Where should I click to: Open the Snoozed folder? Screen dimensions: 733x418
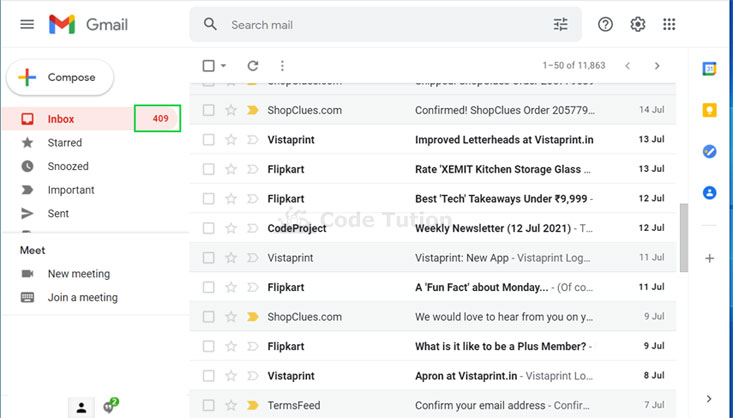[x=68, y=166]
